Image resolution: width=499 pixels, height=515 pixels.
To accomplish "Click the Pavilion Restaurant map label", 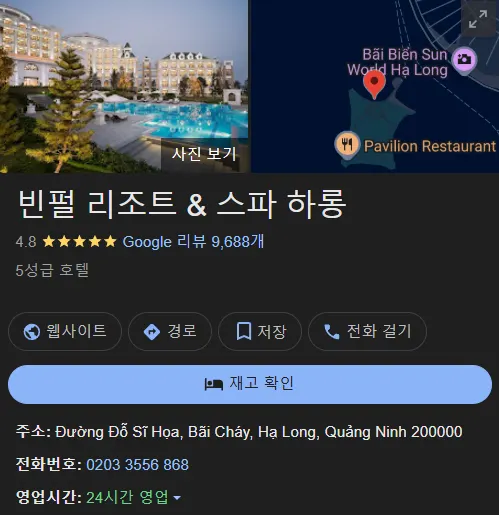I will tap(430, 146).
